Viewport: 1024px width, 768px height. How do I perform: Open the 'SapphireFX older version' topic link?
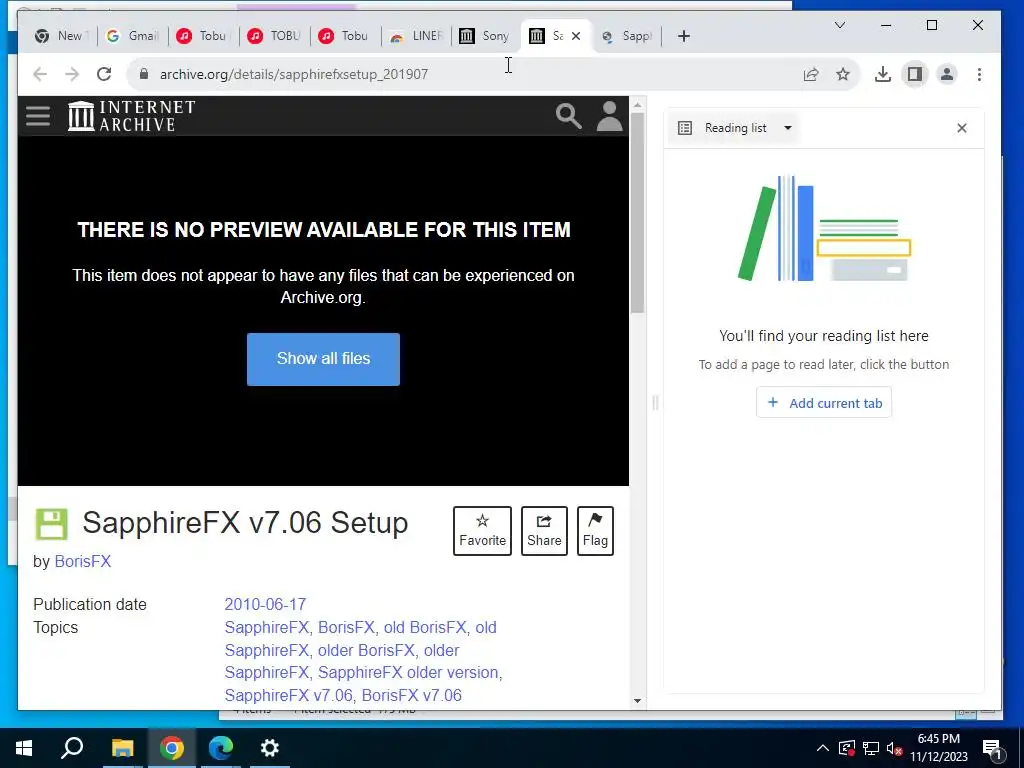pyautogui.click(x=408, y=672)
